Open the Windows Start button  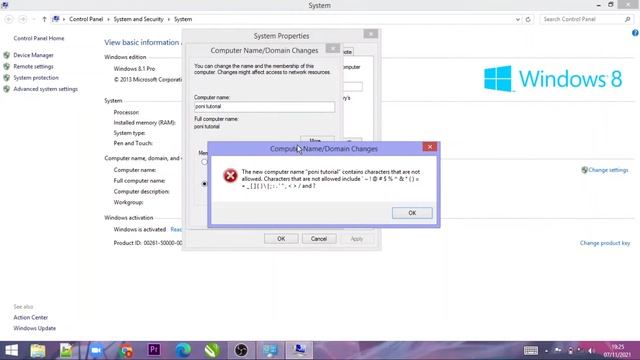(11, 351)
